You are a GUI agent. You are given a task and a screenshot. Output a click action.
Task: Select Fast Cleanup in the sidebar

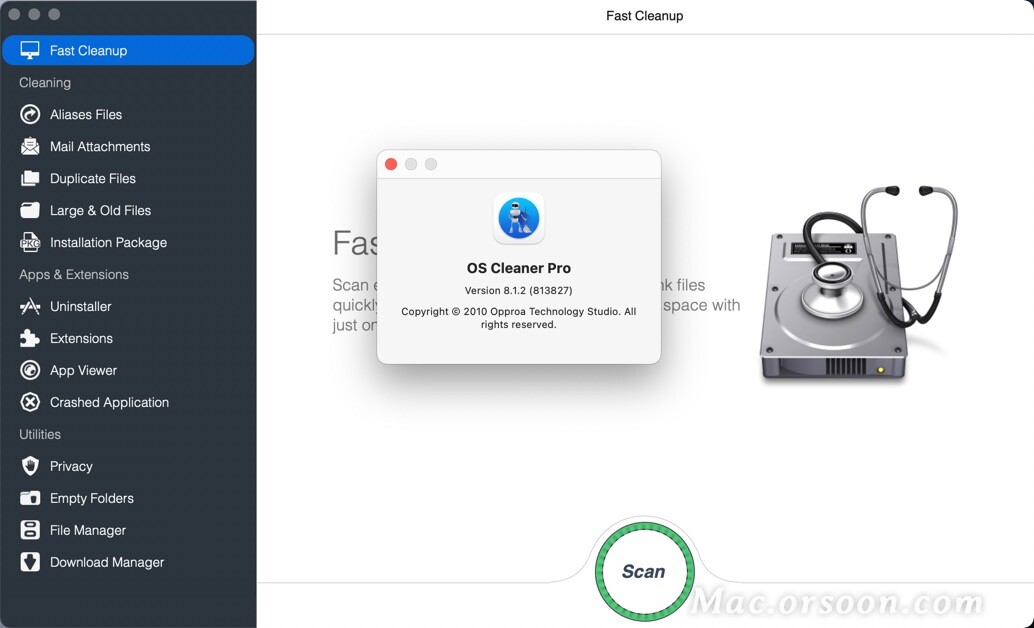(x=128, y=50)
